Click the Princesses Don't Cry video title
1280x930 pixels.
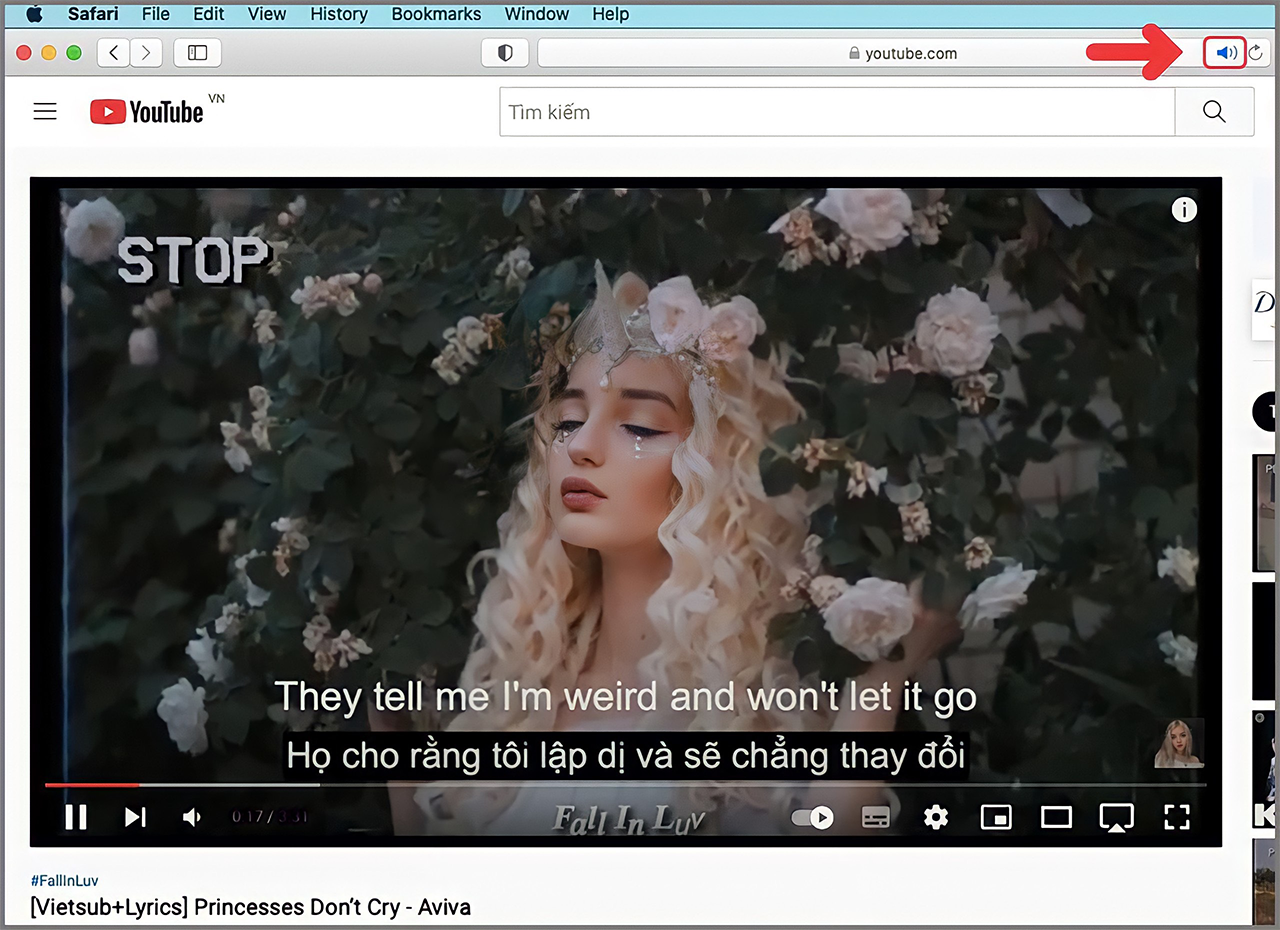click(251, 907)
